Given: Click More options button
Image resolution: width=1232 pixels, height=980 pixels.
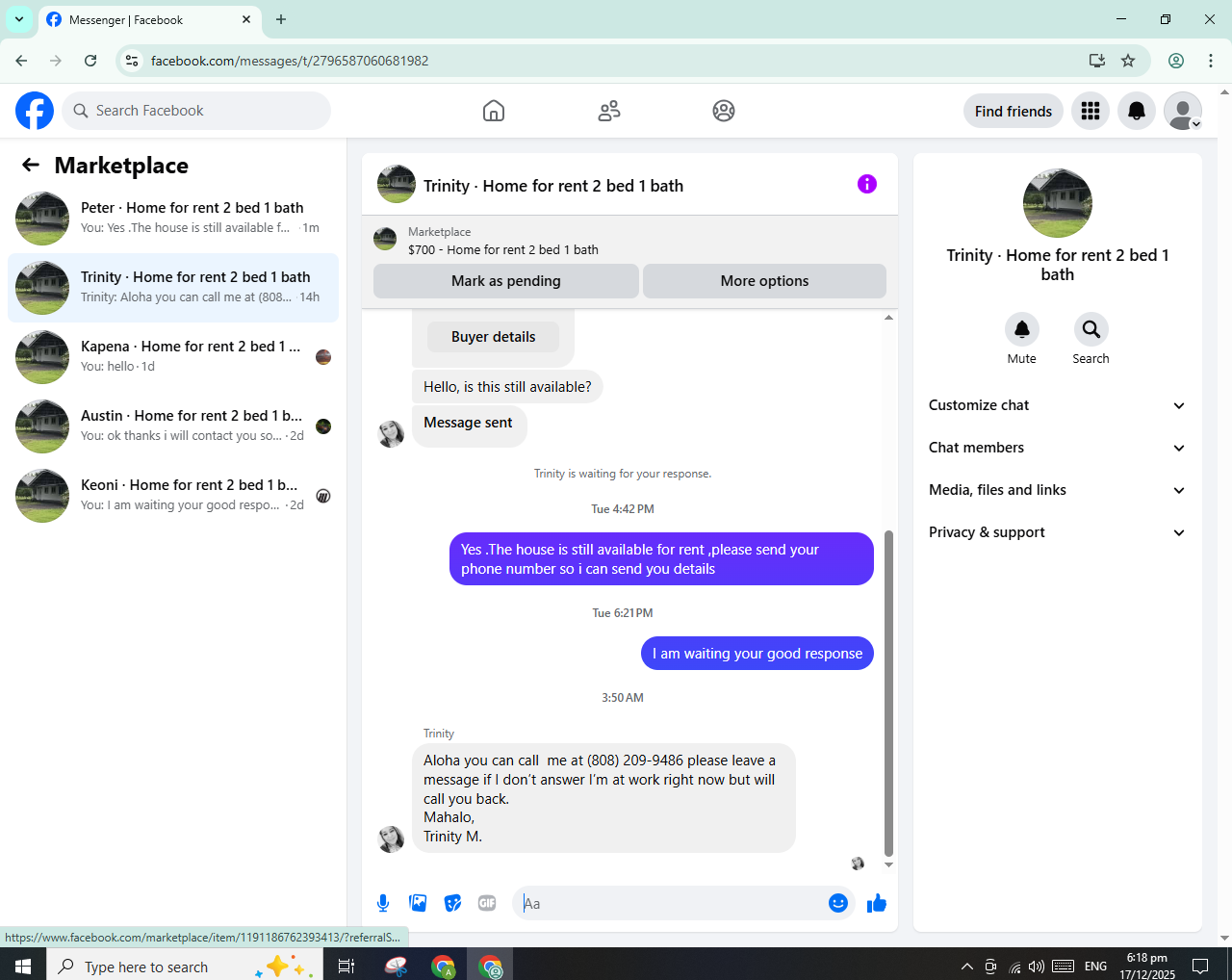Looking at the screenshot, I should [764, 281].
